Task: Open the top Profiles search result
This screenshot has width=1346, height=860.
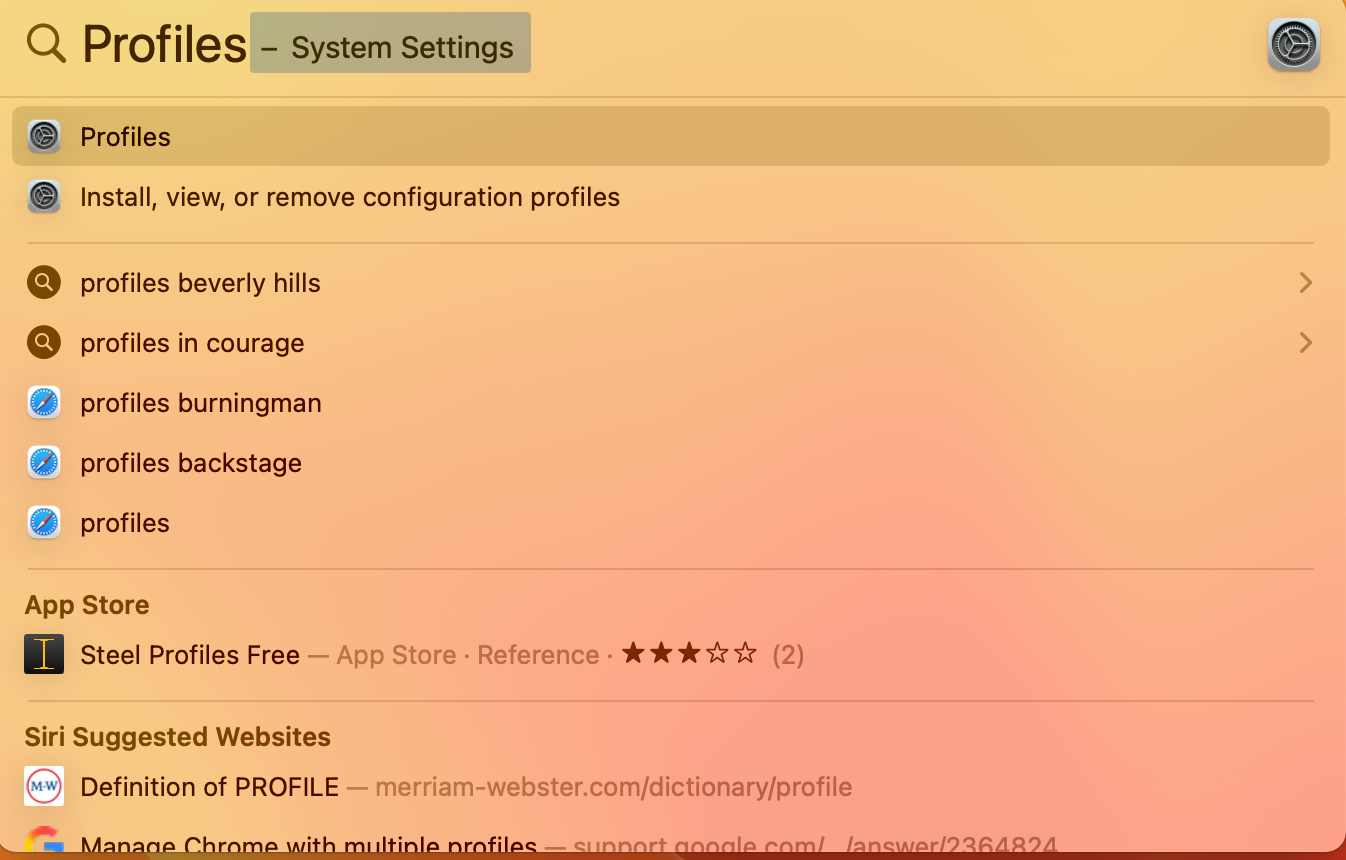Action: [x=125, y=136]
